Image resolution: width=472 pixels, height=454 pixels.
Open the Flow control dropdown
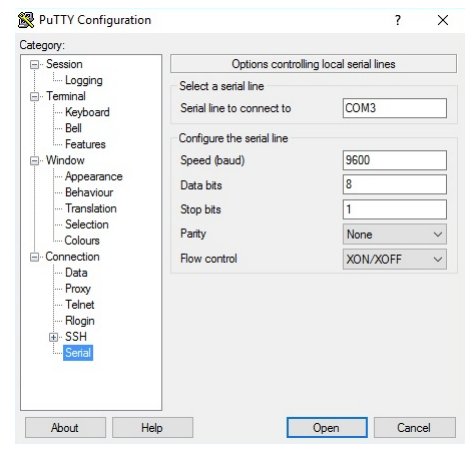395,259
